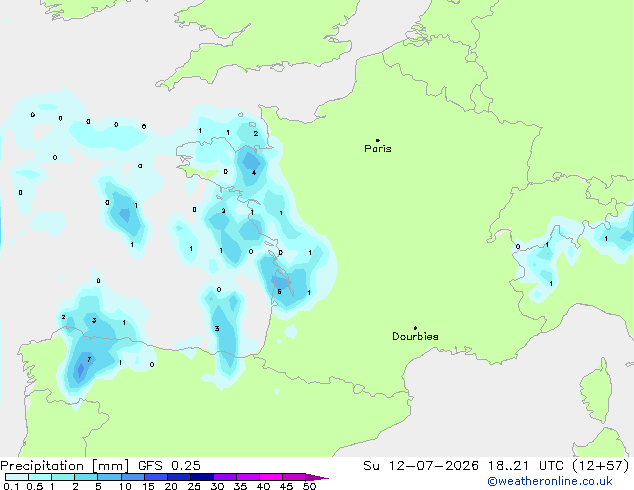
Task: Click the 'Precipitation [mm]' title text
Action: [x=65, y=466]
